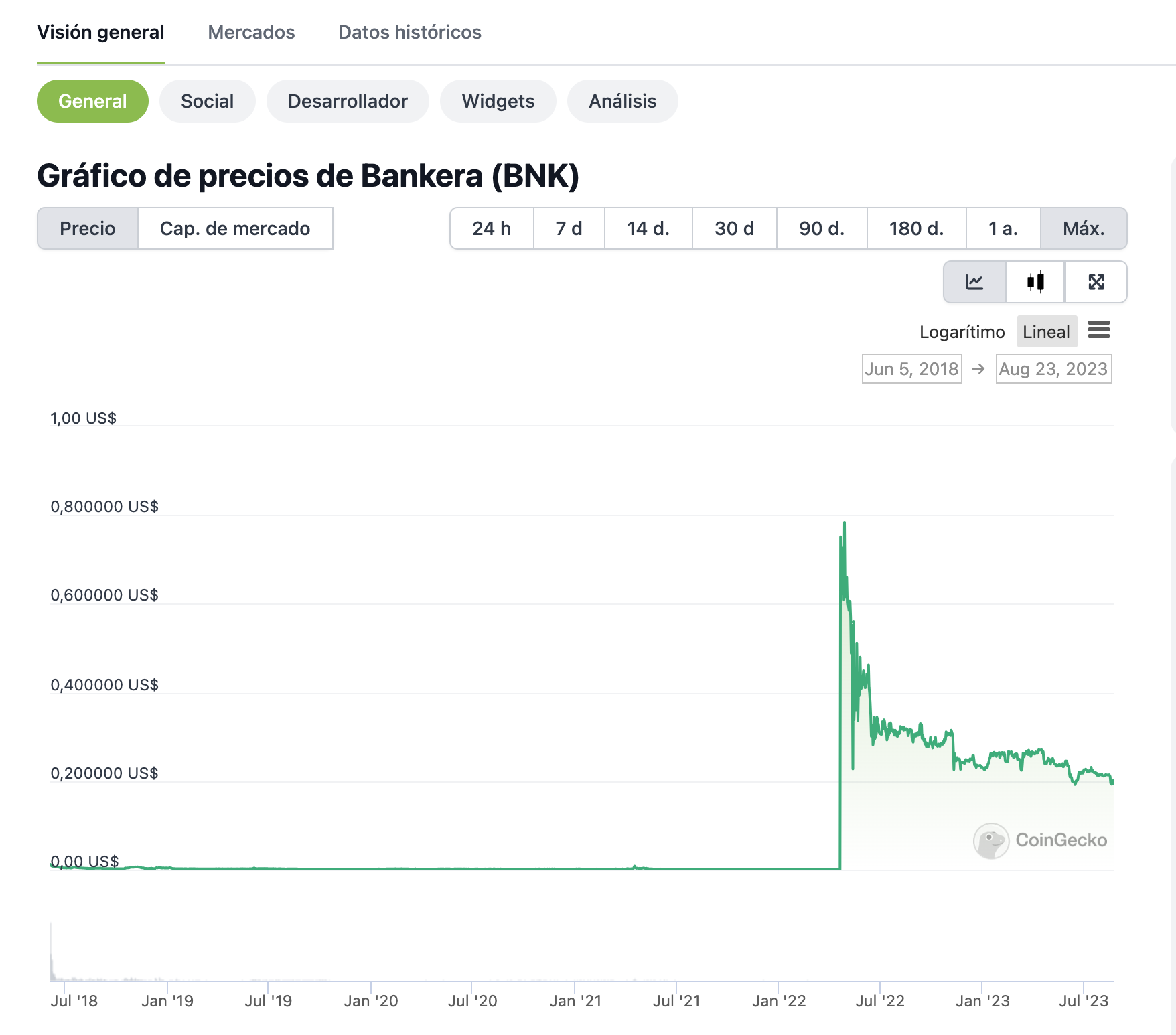1176x1035 pixels.
Task: Toggle Logarítimo scale on chart
Action: (x=962, y=332)
